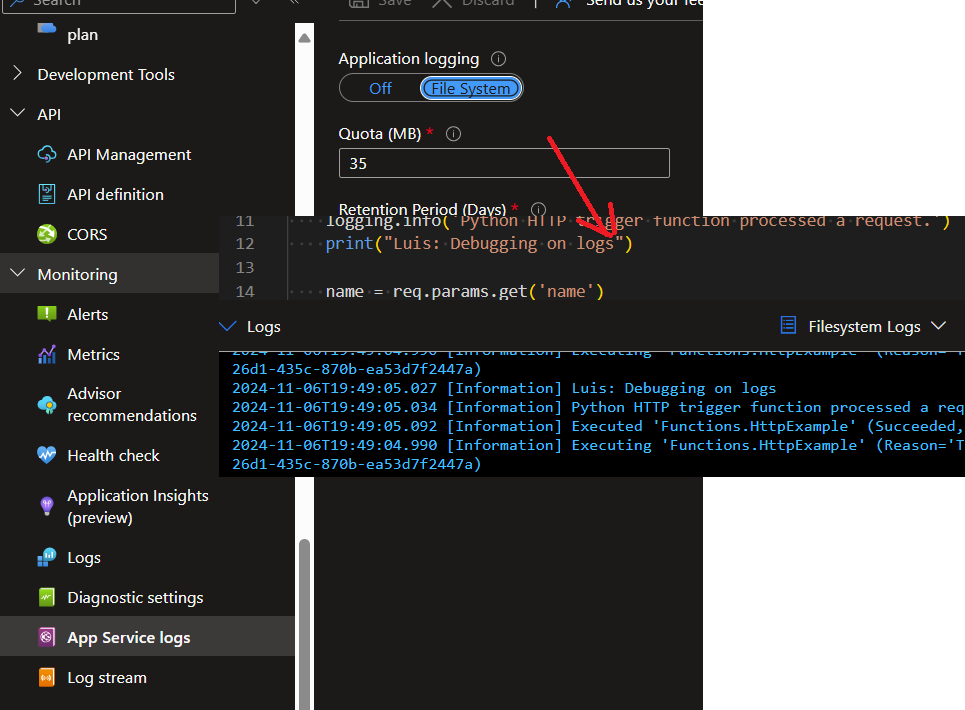The width and height of the screenshot is (965, 710).
Task: Open API Management cloud icon
Action: tap(47, 154)
